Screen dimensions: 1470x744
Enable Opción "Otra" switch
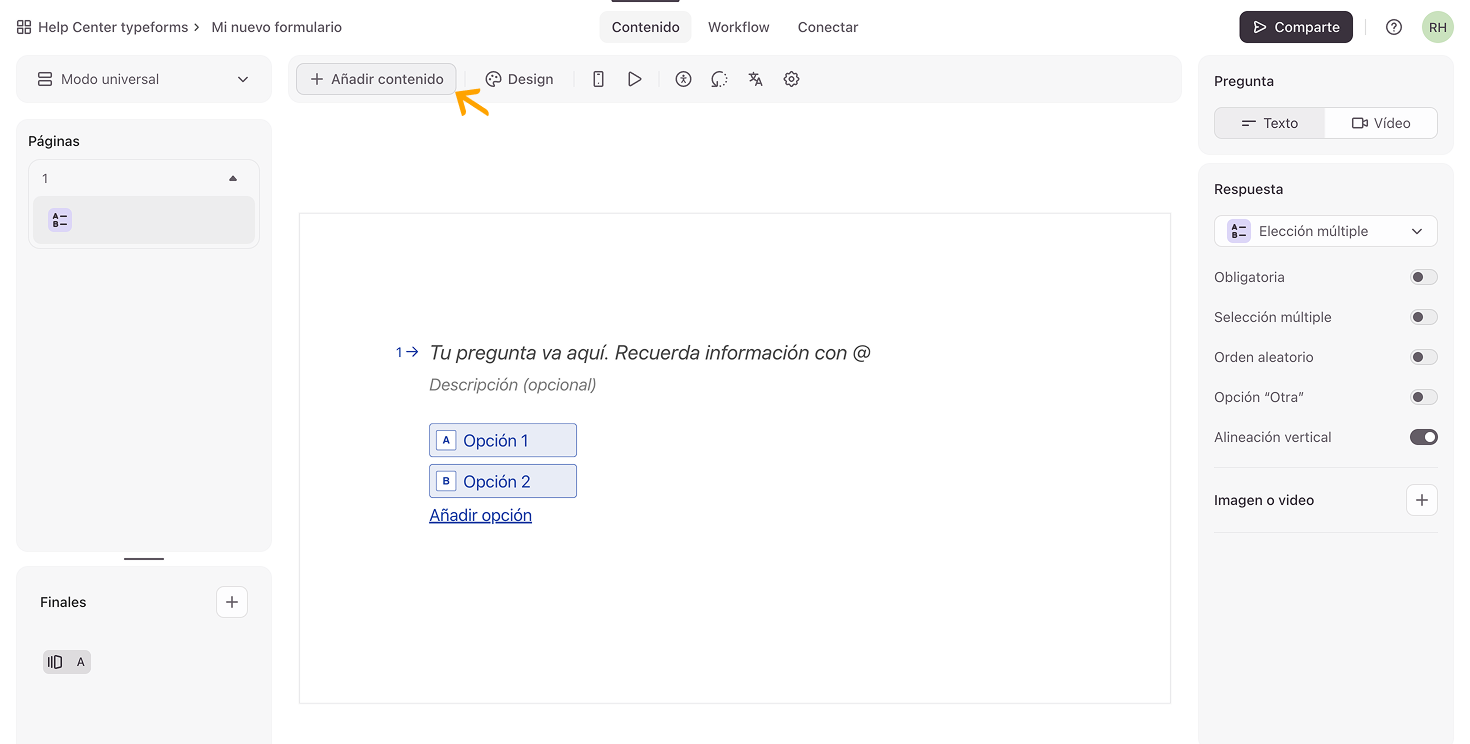coord(1424,397)
